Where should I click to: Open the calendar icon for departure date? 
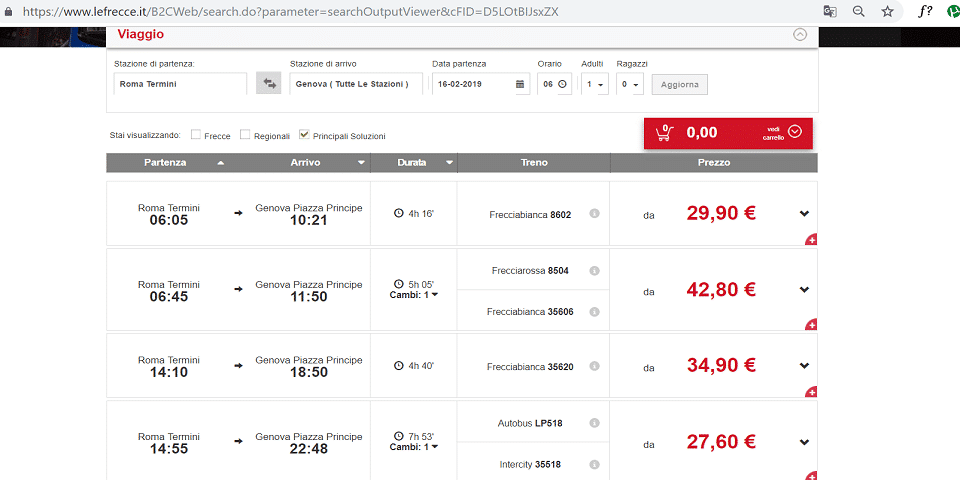coord(520,84)
